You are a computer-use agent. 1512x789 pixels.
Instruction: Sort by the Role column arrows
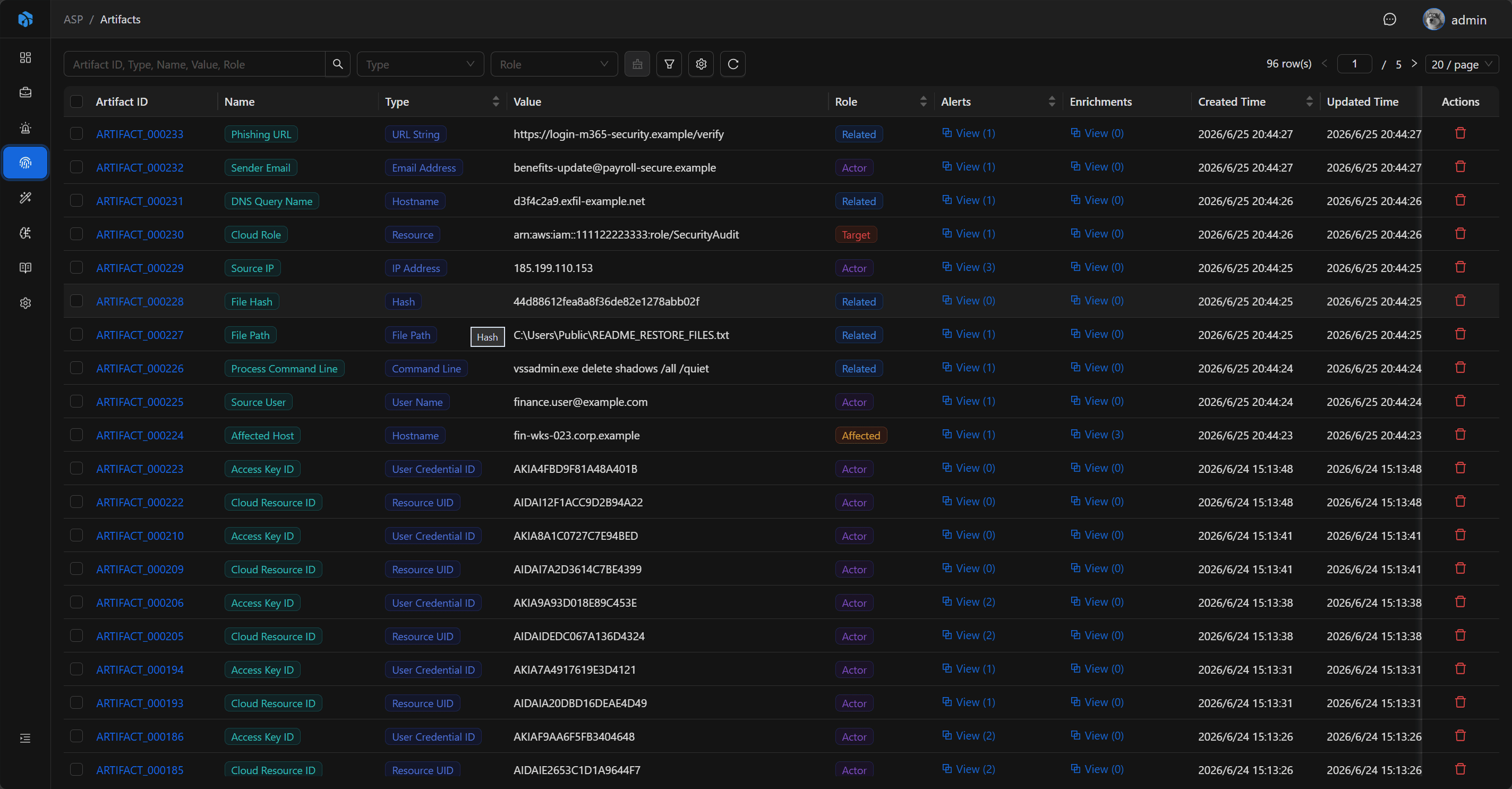(923, 101)
